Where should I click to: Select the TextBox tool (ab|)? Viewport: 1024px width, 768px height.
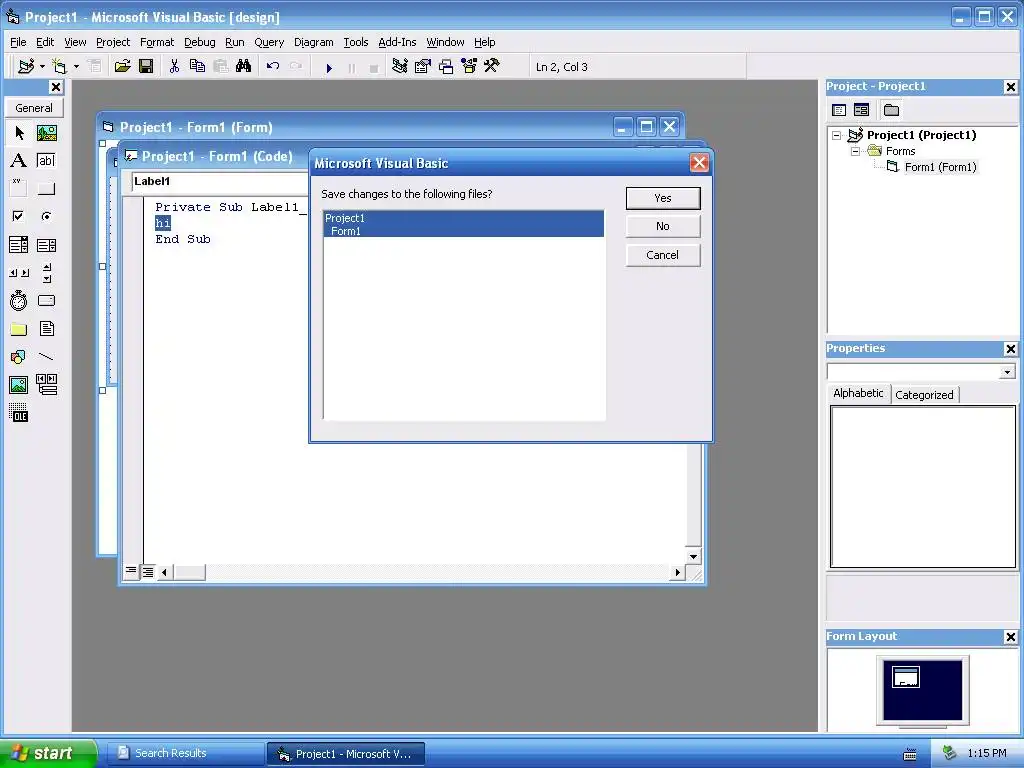click(46, 161)
